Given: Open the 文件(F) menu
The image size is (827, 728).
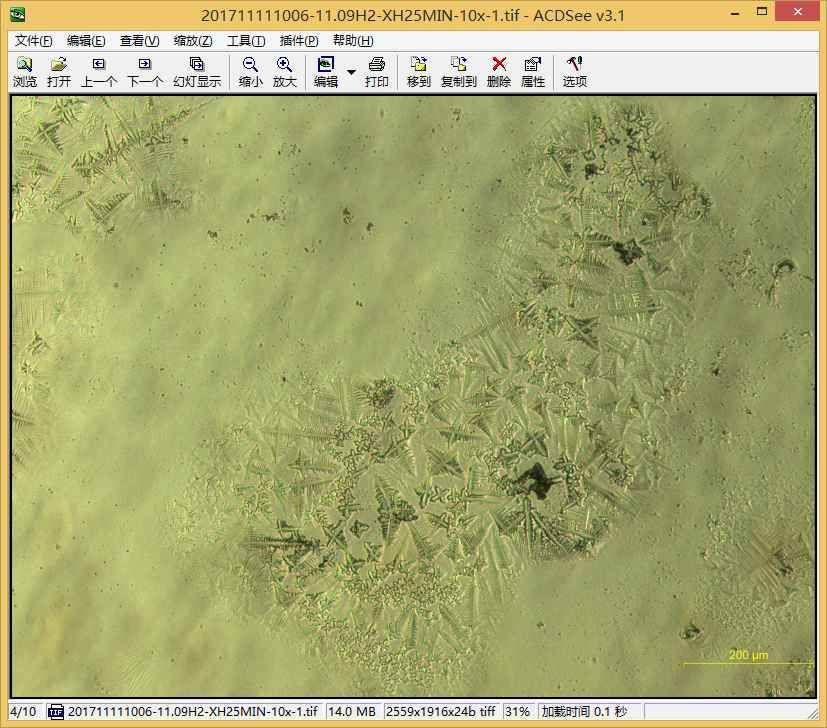Looking at the screenshot, I should [33, 41].
